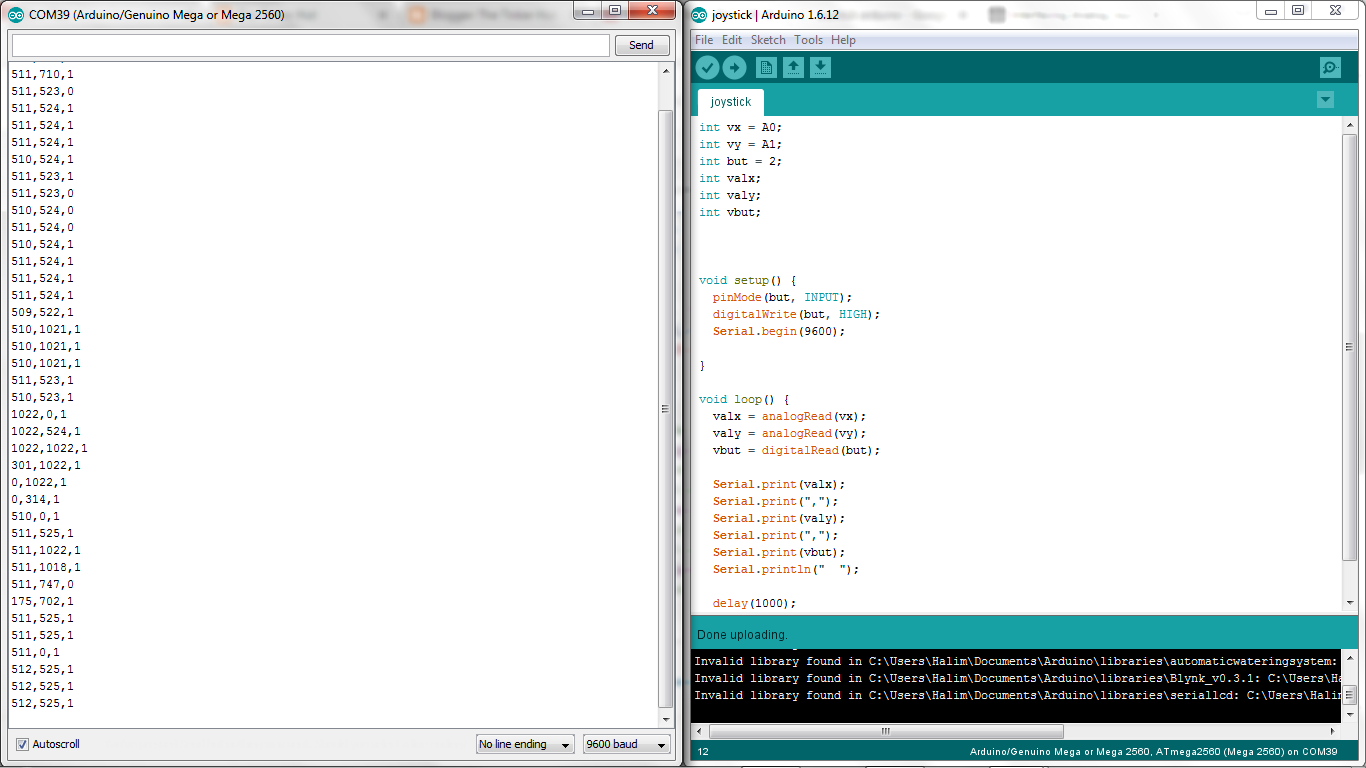
Task: Open the File menu
Action: pos(703,39)
